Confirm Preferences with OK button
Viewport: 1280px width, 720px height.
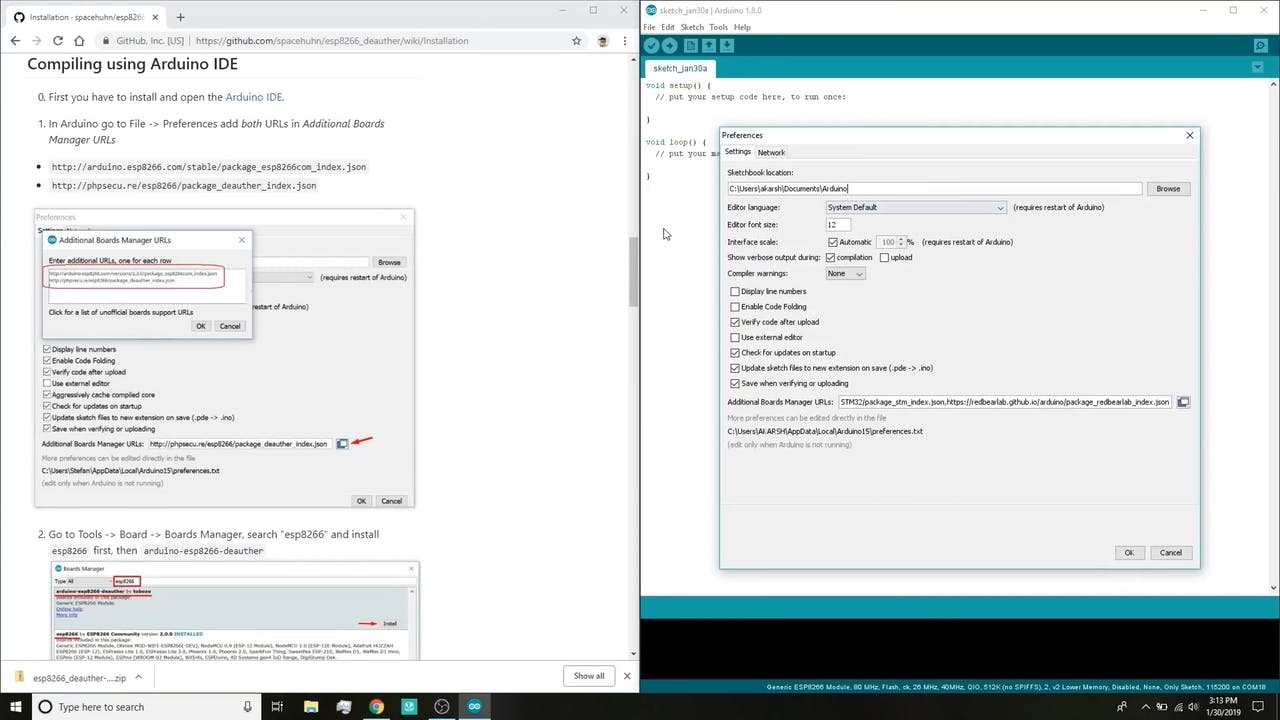pyautogui.click(x=1129, y=553)
